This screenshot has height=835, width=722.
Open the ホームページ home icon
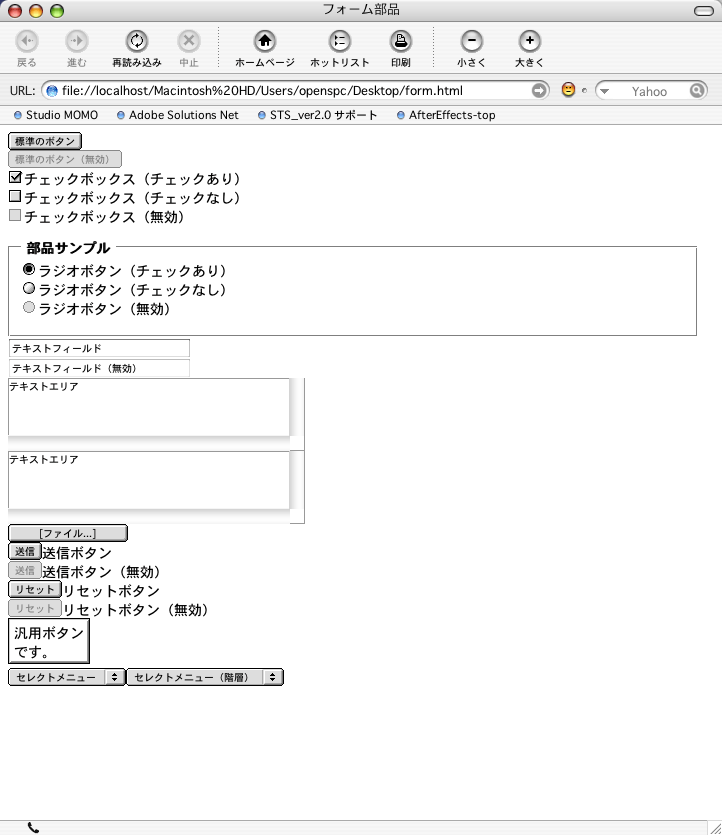265,41
